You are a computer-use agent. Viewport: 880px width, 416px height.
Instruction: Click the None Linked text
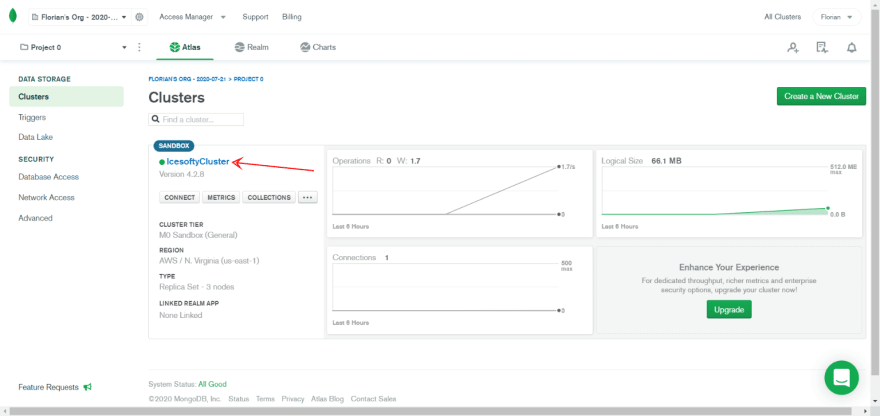click(181, 315)
